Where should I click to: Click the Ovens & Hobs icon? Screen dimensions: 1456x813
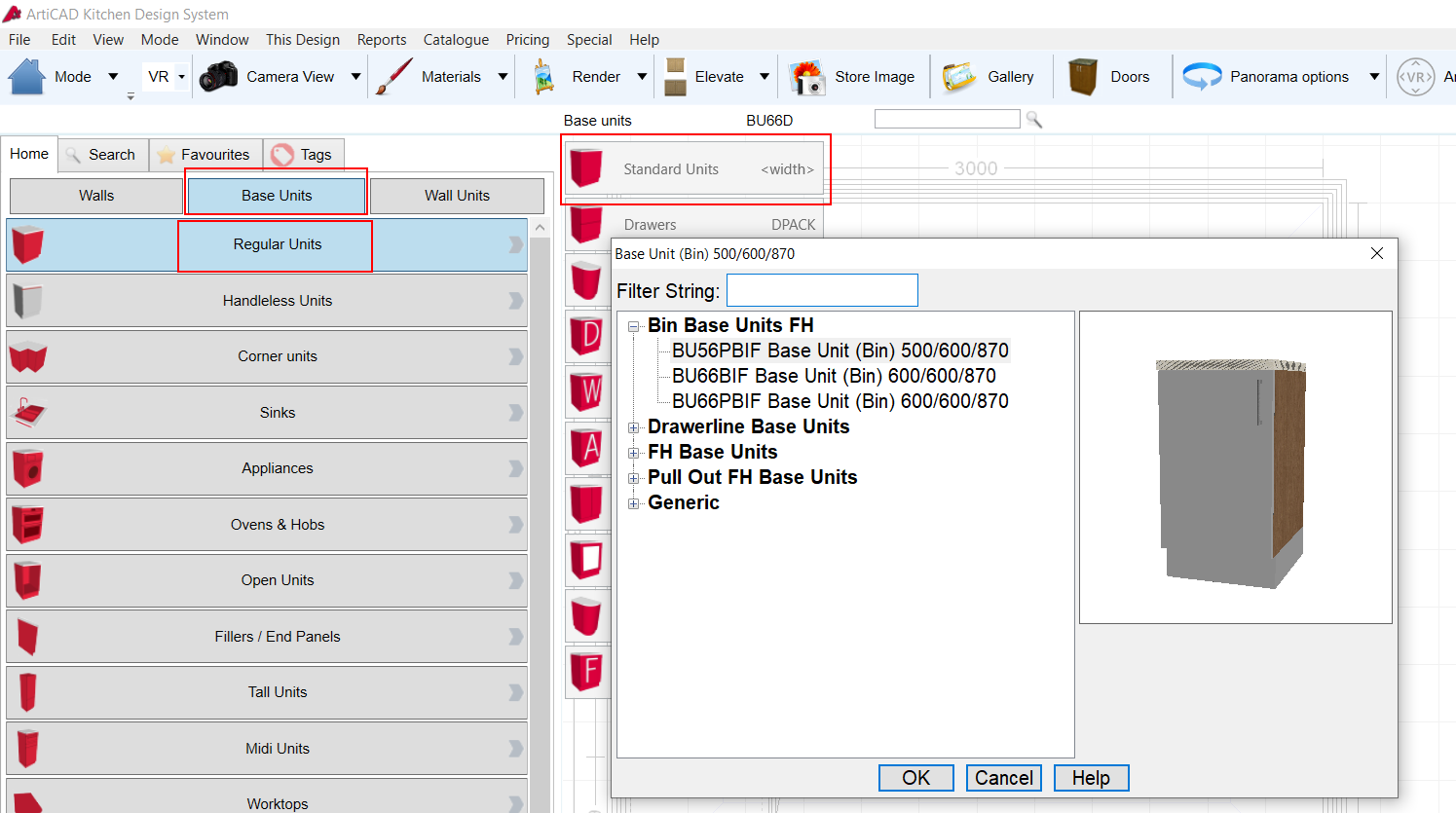point(27,524)
